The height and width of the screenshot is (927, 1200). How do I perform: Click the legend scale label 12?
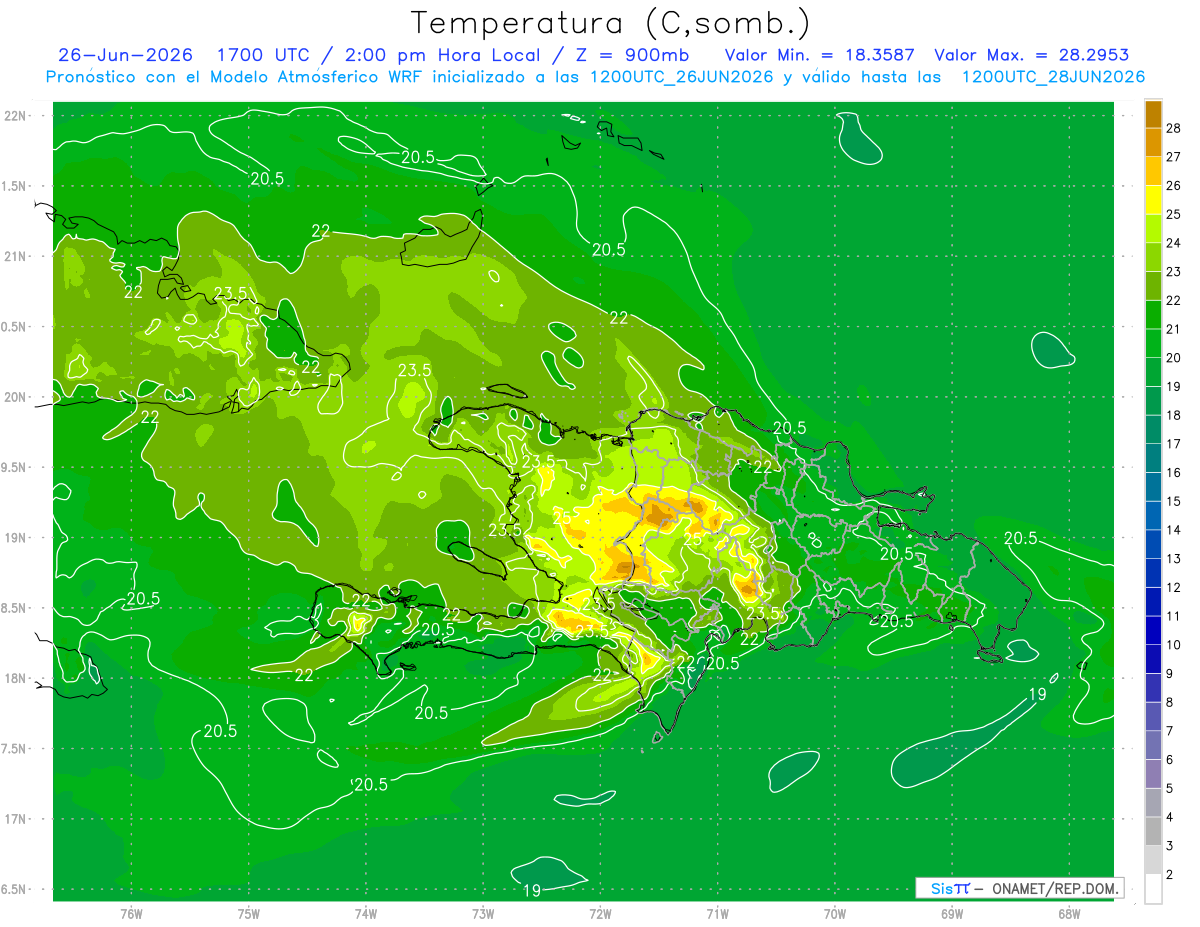[x=1174, y=587]
